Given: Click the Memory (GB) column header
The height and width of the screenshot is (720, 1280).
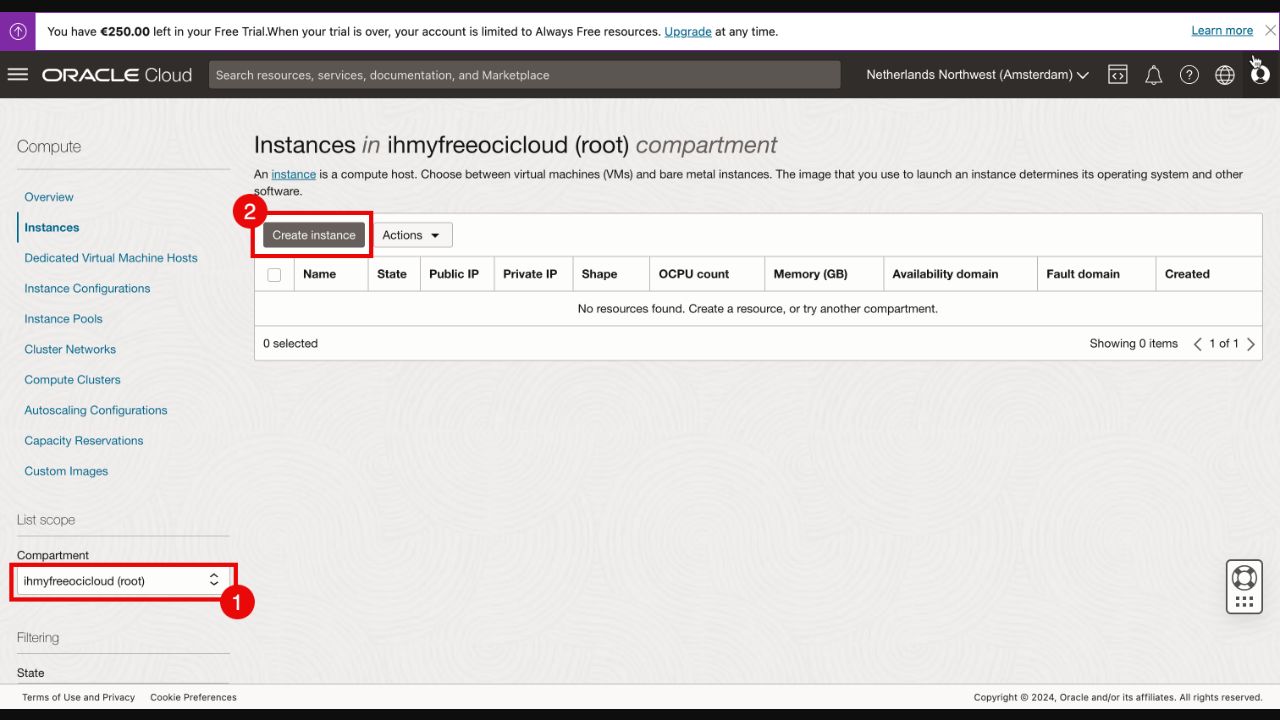Looking at the screenshot, I should tap(810, 274).
